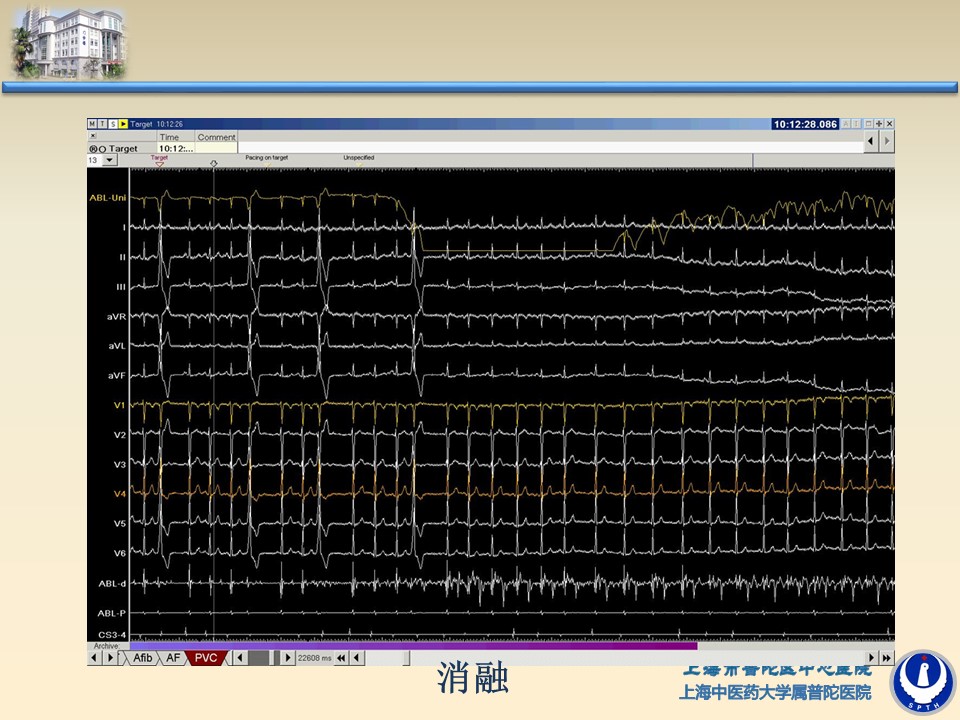This screenshot has width=960, height=720.
Task: Select the CS3-4 channel label
Action: (x=112, y=634)
